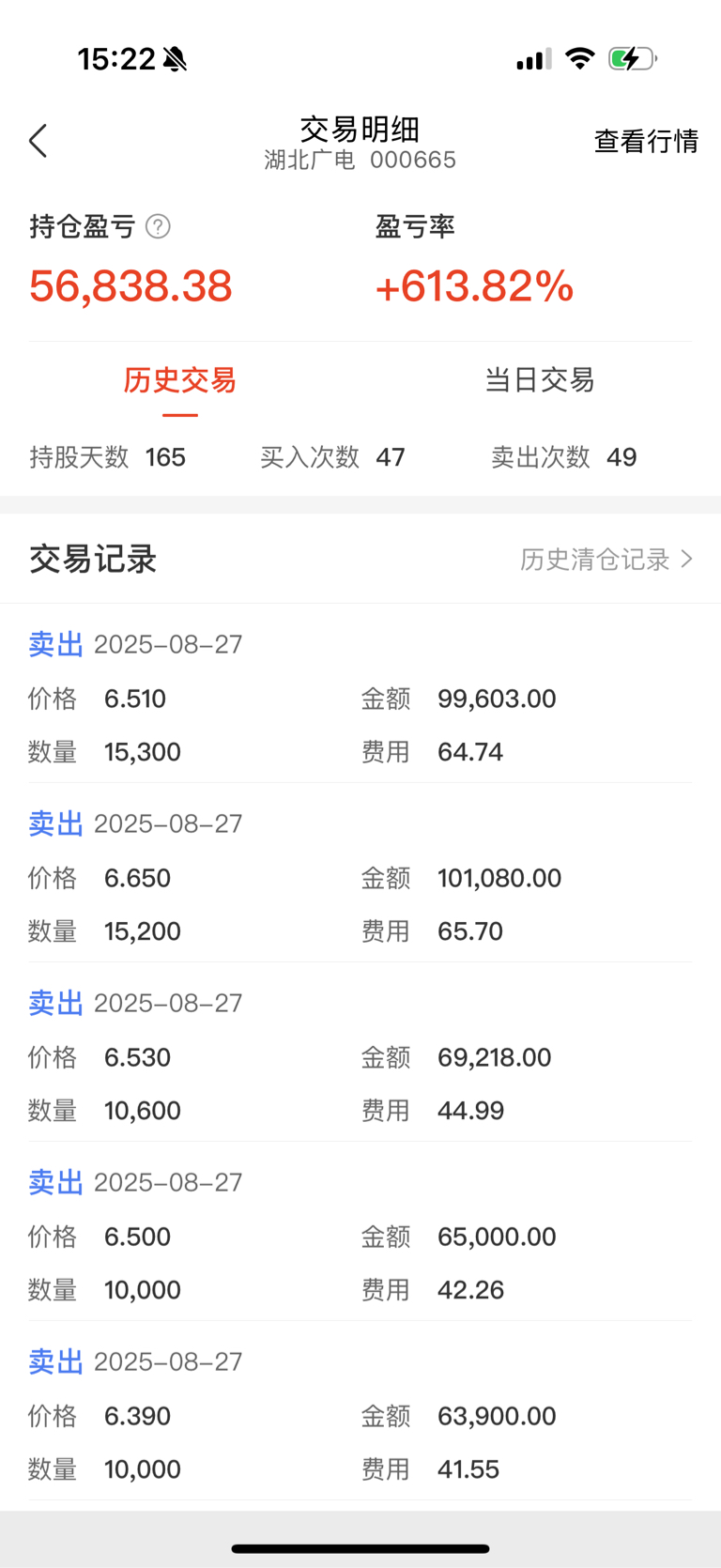Tap amount 65,000.00
The width and height of the screenshot is (721, 1568).
coord(497,1237)
